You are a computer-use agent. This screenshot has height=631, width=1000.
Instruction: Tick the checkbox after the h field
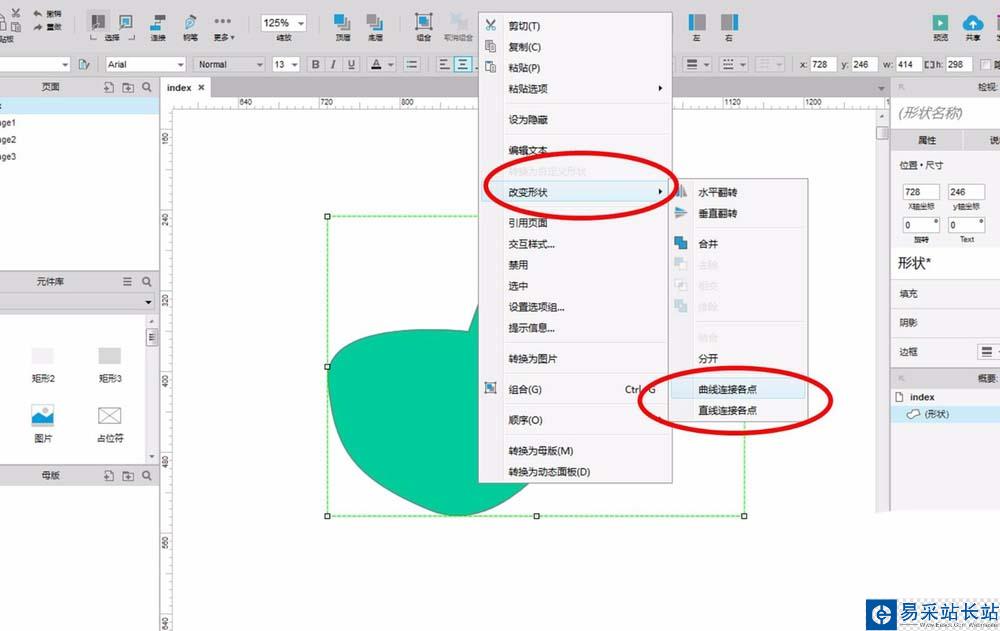point(986,64)
